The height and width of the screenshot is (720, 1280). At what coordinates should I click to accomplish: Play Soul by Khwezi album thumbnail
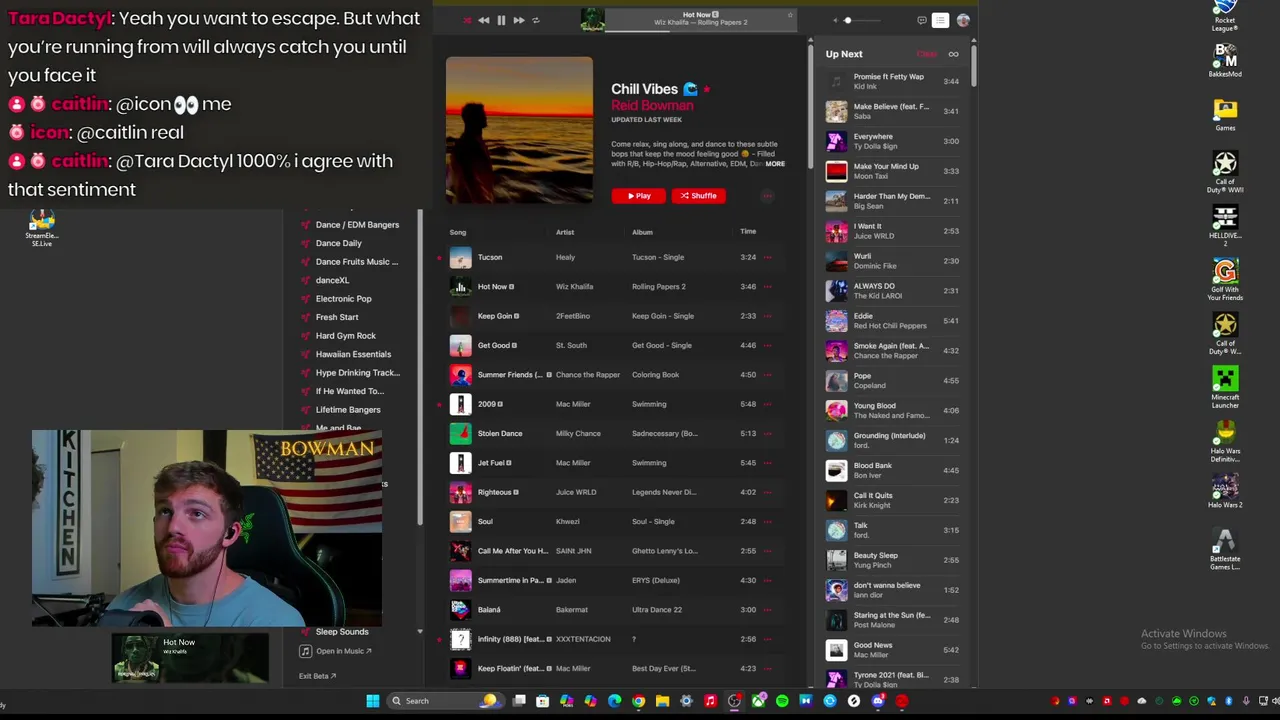point(460,522)
